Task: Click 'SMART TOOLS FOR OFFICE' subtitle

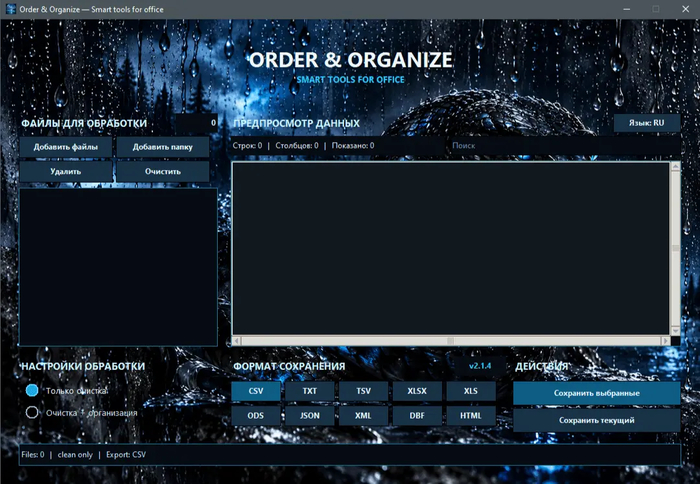Action: [x=351, y=79]
